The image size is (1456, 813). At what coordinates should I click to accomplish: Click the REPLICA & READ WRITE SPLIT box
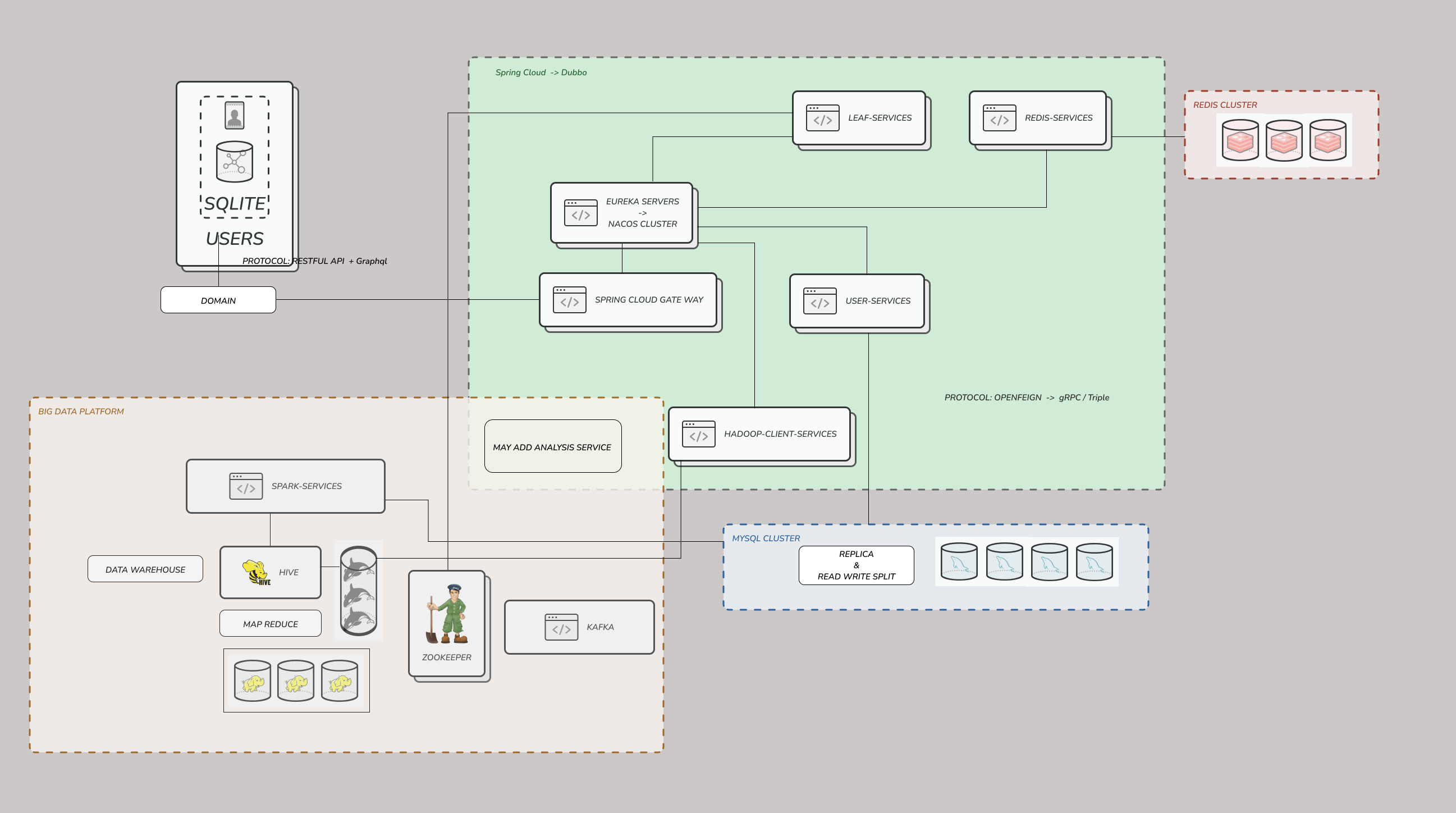pos(856,565)
